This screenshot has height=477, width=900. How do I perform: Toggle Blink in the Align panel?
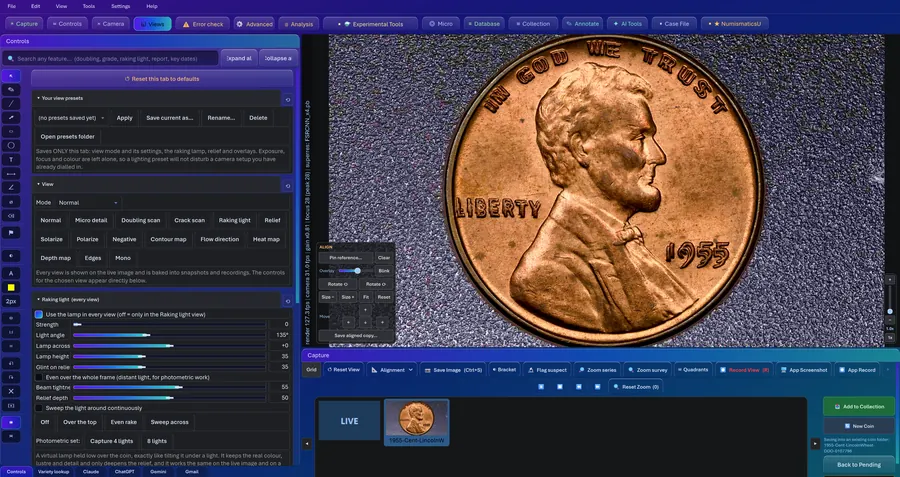click(x=384, y=270)
